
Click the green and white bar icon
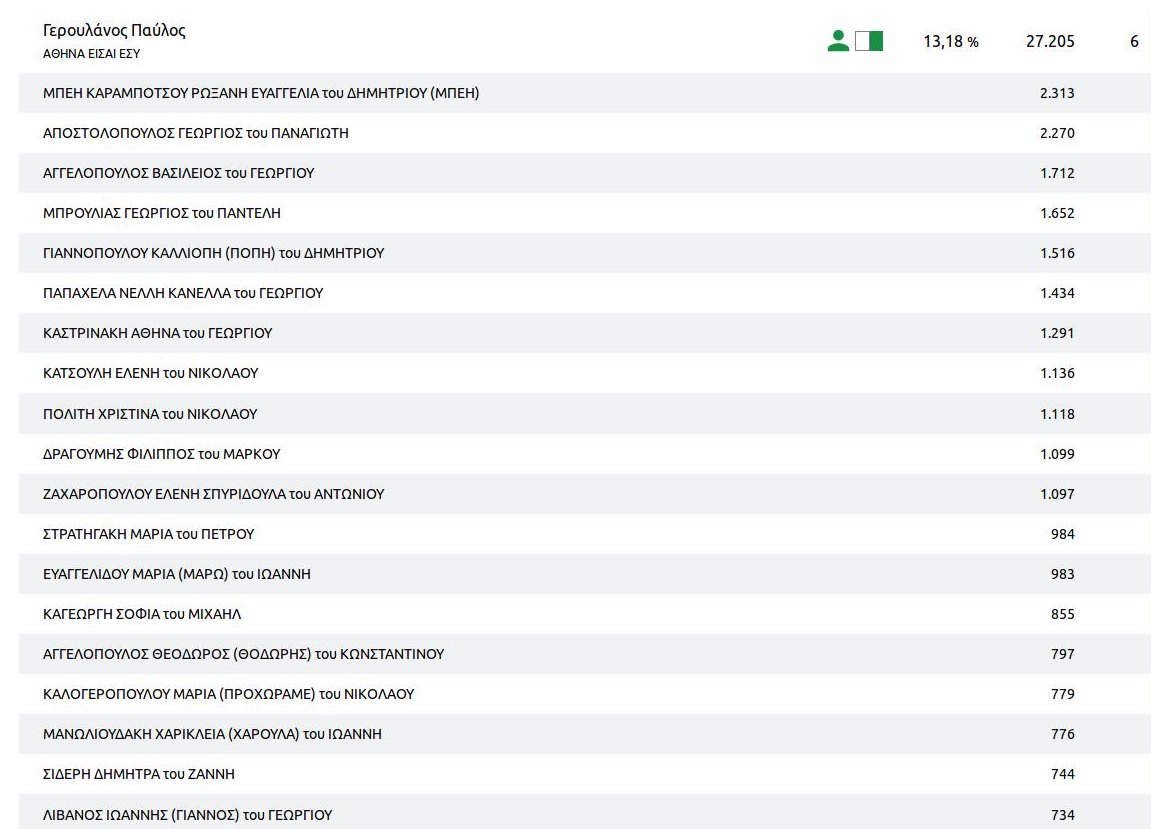(869, 40)
